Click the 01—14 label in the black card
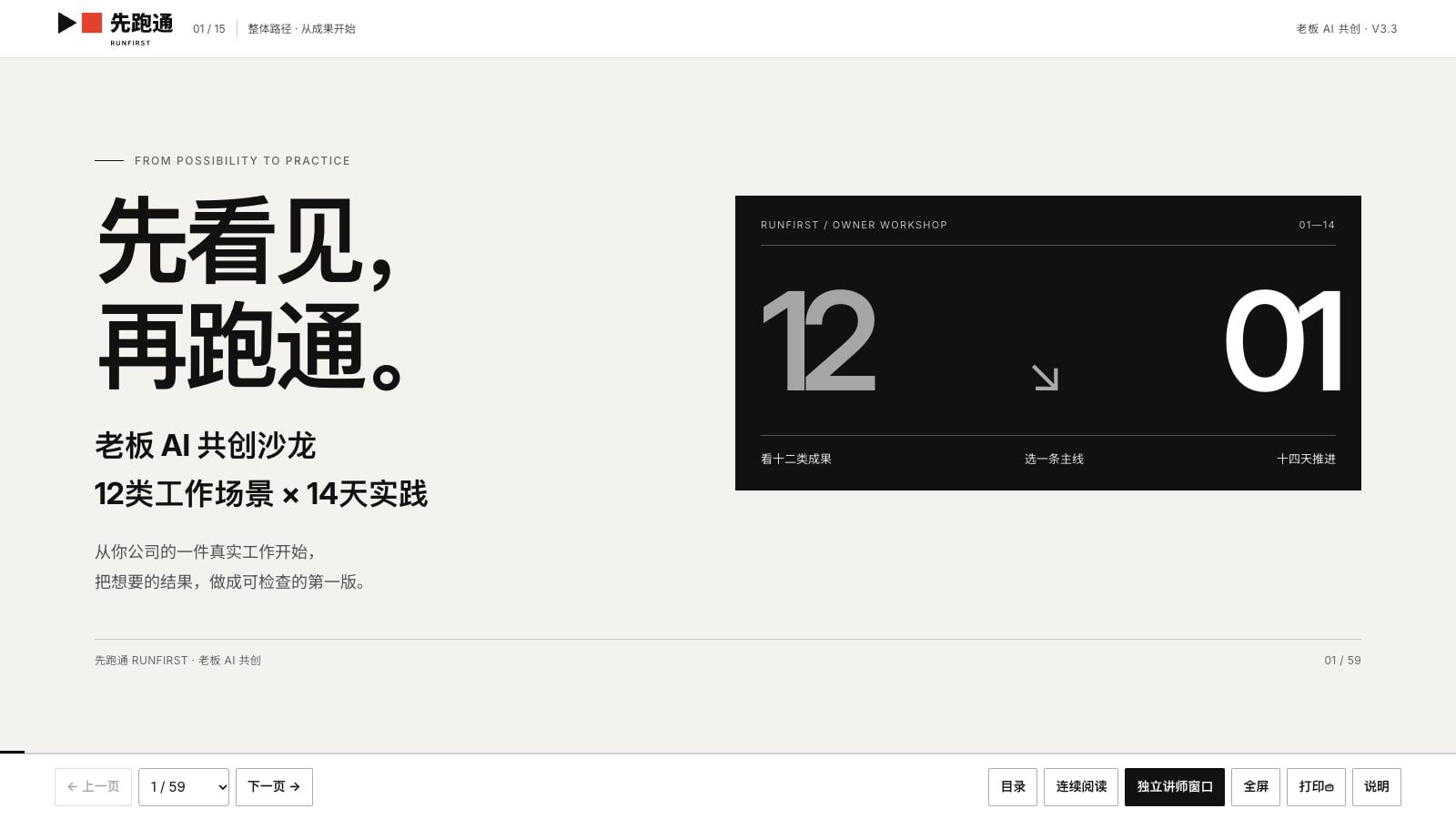The image size is (1456, 819). 1317,225
